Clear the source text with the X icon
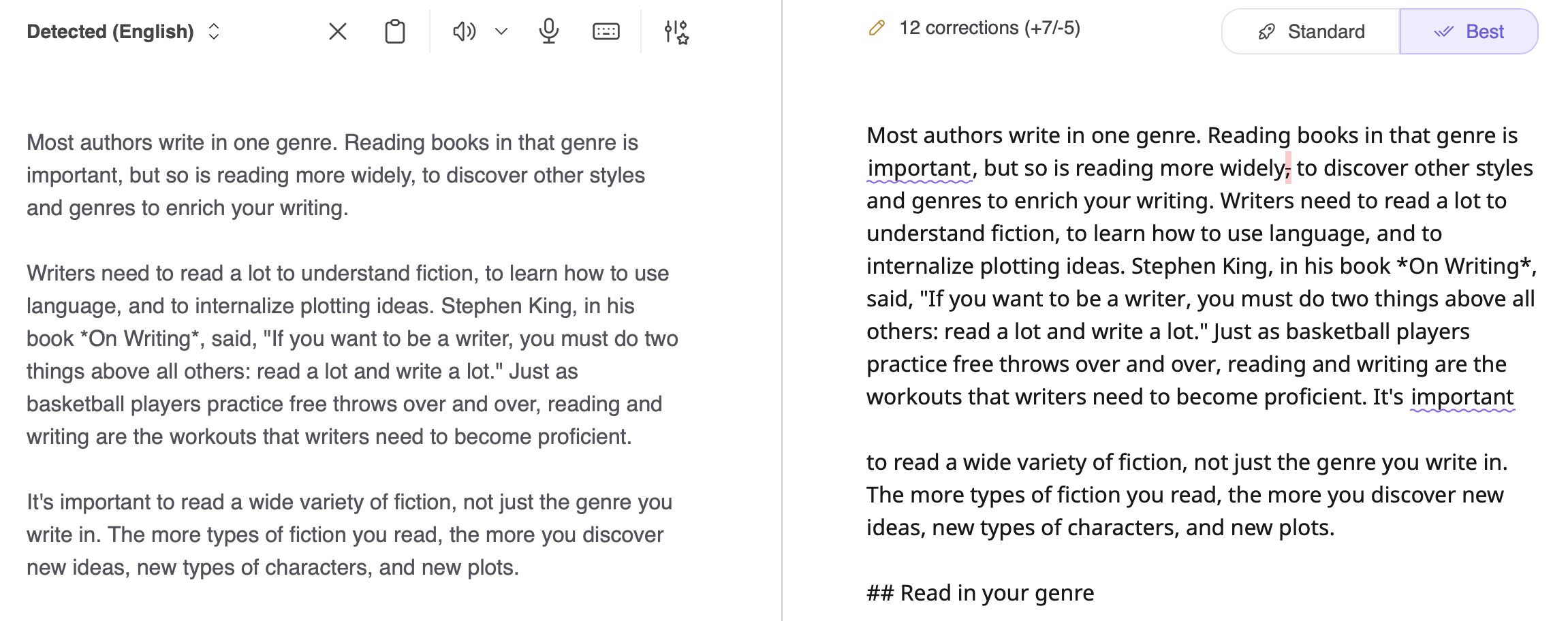 click(x=338, y=31)
